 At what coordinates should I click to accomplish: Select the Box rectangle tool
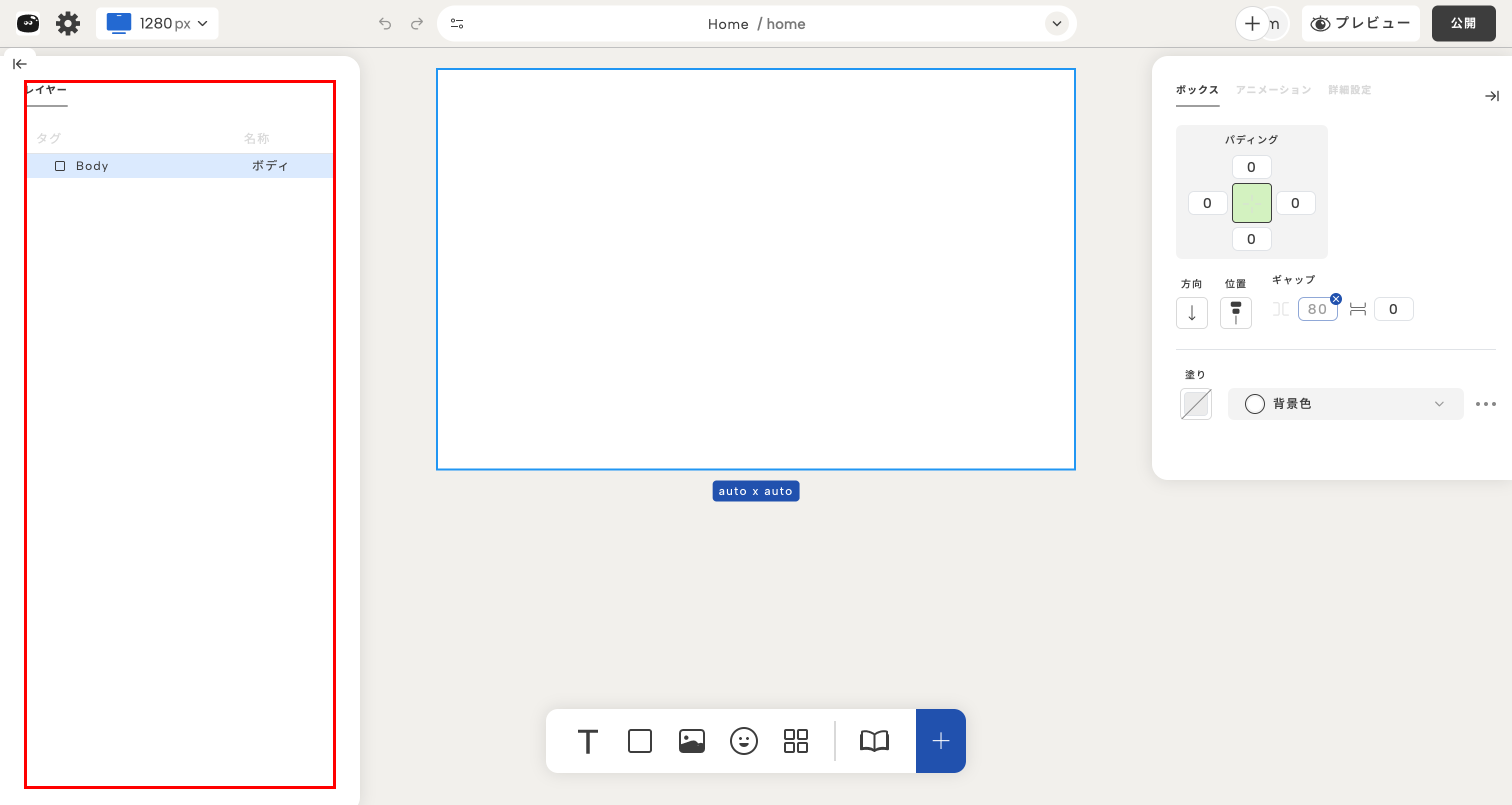(x=640, y=741)
